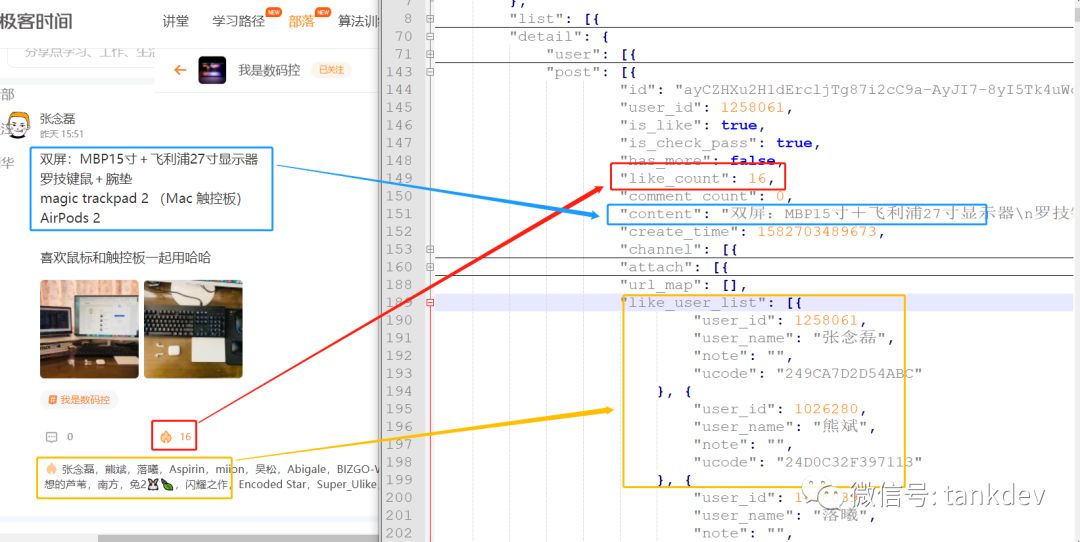1080x542 pixels.
Task: Open the 算法训练 navigation tab
Action: coord(358,21)
